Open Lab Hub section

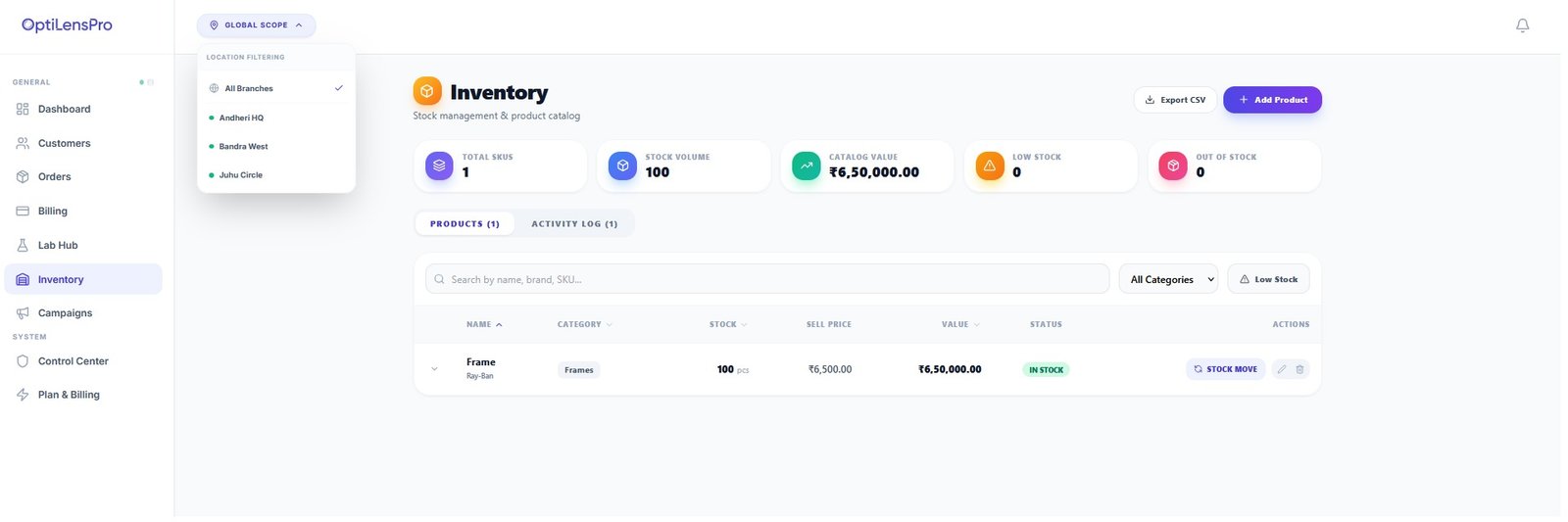83,245
